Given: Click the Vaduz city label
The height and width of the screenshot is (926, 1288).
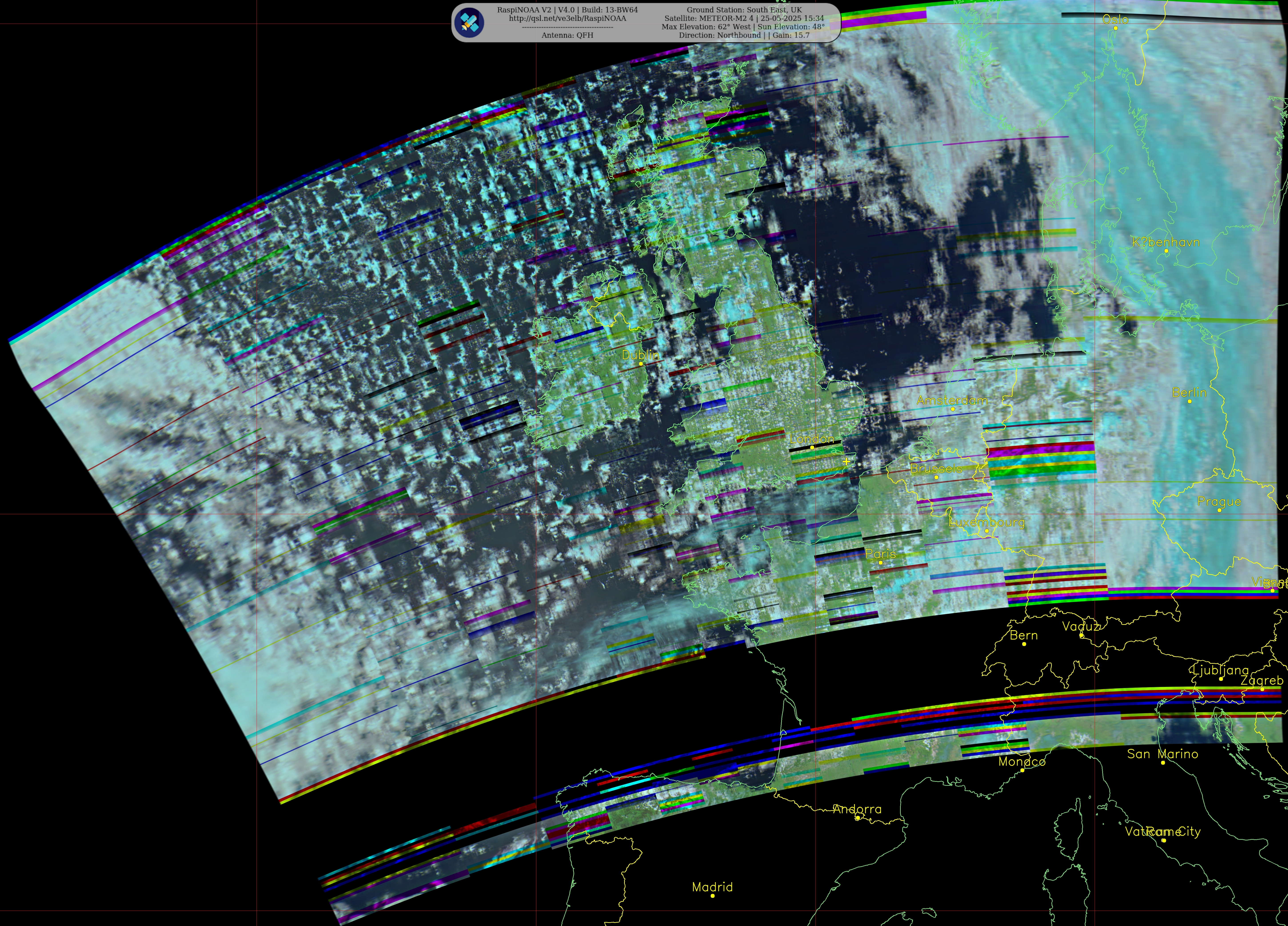Looking at the screenshot, I should click(1081, 627).
